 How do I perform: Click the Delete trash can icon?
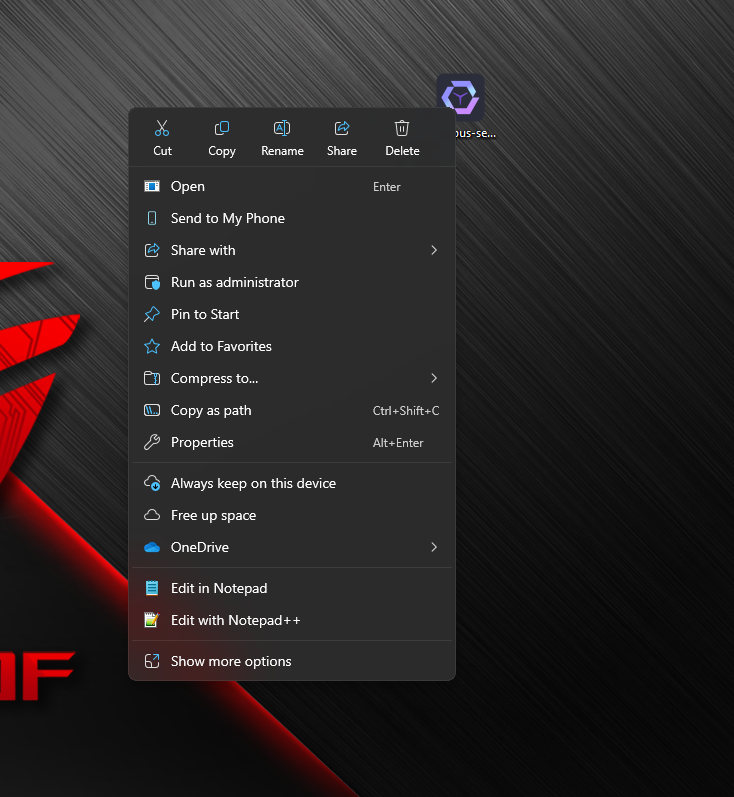[402, 129]
